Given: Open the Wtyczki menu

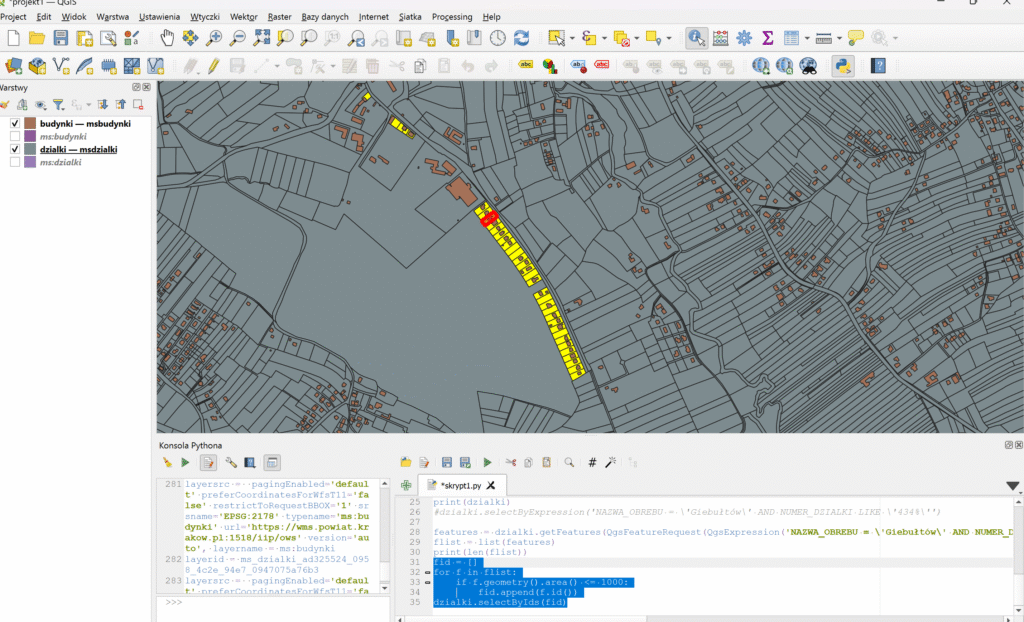Looking at the screenshot, I should (x=204, y=17).
